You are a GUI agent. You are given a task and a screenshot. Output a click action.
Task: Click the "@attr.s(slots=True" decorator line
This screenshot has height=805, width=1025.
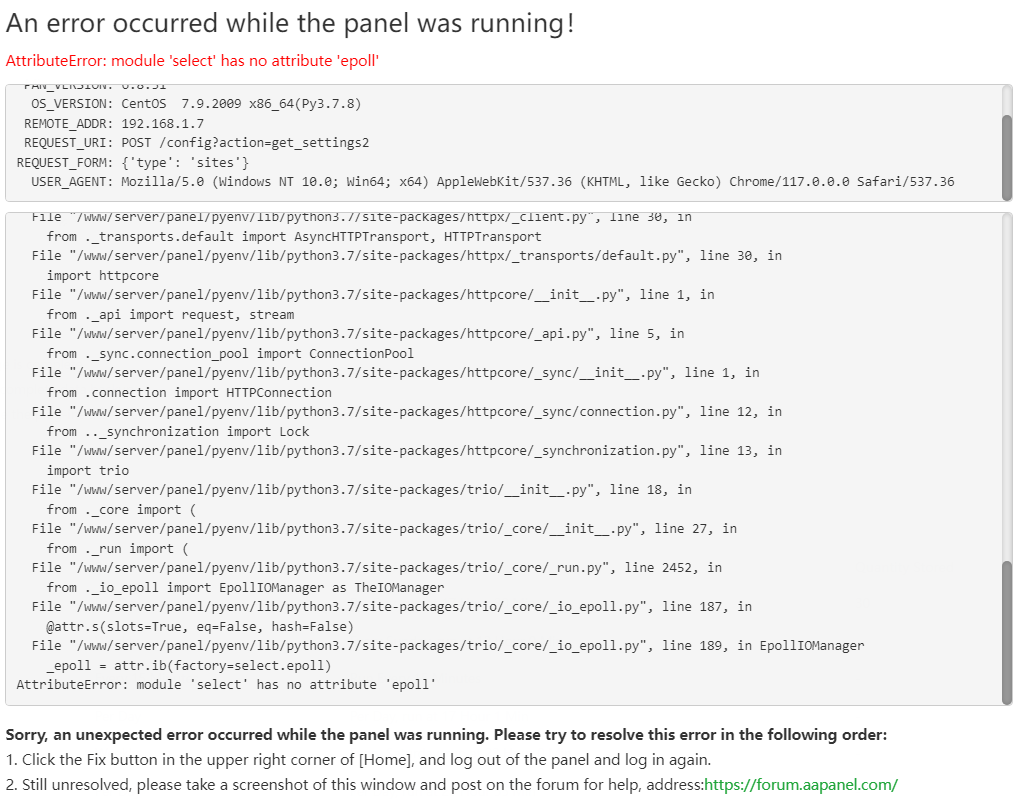click(x=200, y=627)
